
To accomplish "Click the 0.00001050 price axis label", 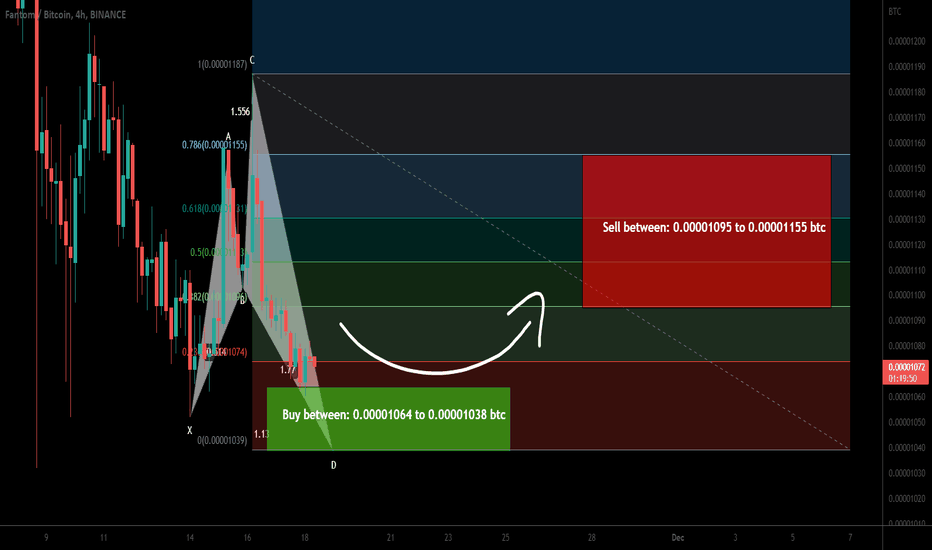I will click(x=906, y=422).
